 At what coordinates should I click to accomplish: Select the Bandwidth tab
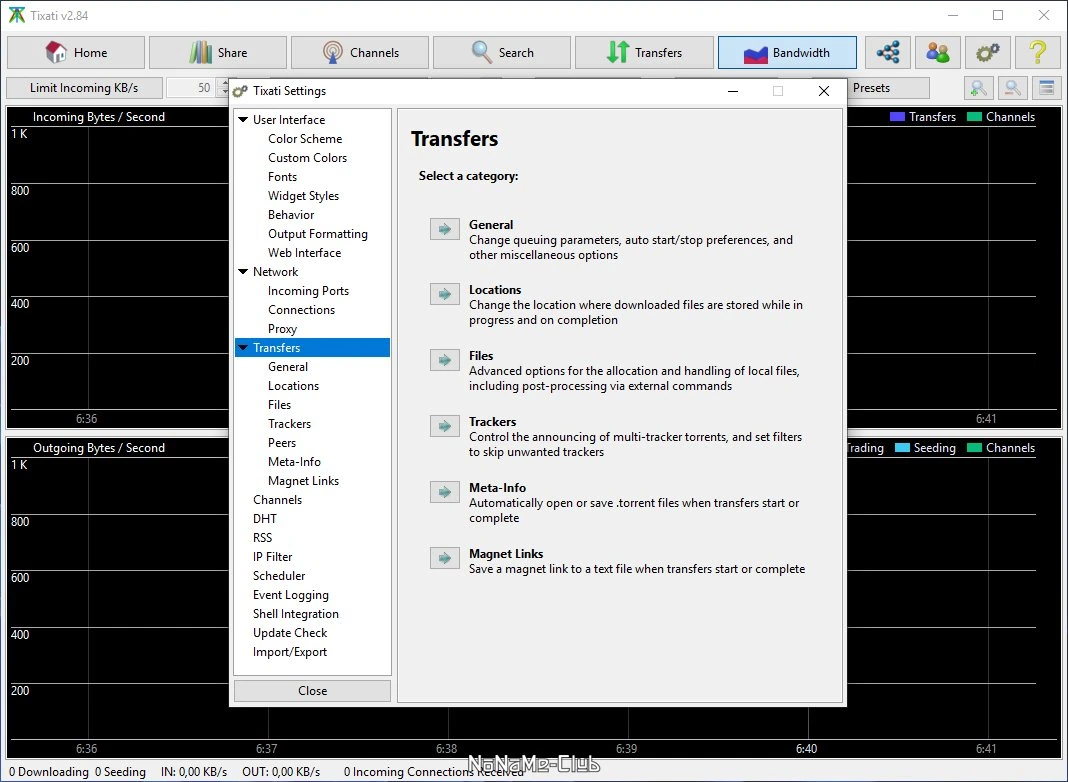tap(787, 52)
